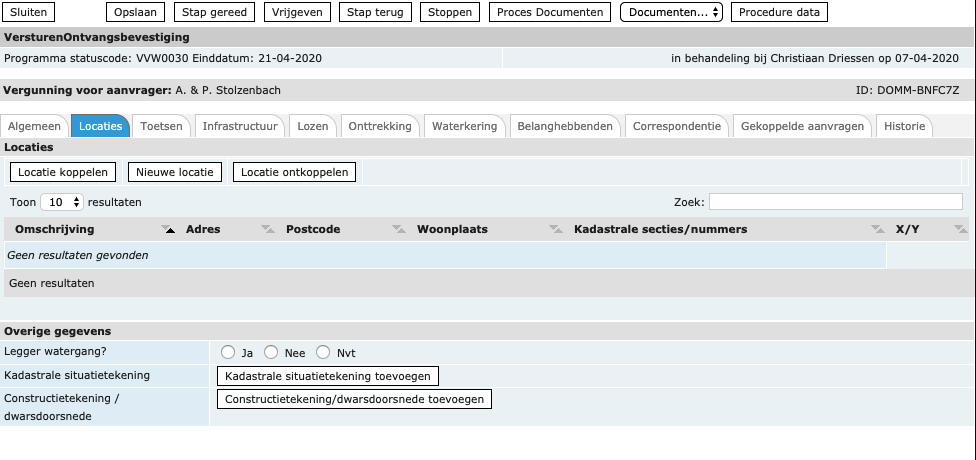Open the Documenten dropdown
976x460 pixels.
671,12
